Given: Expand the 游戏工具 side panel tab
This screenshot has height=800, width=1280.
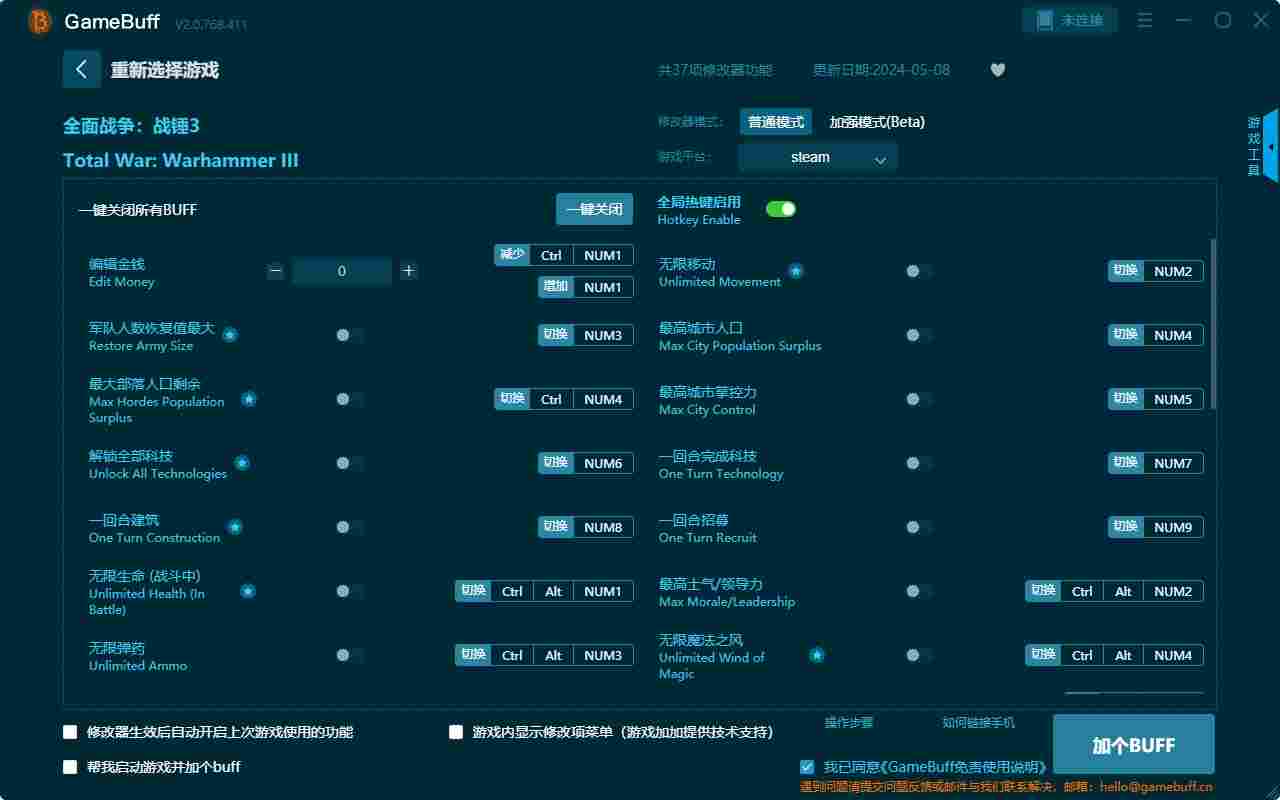Looking at the screenshot, I should tap(1261, 146).
